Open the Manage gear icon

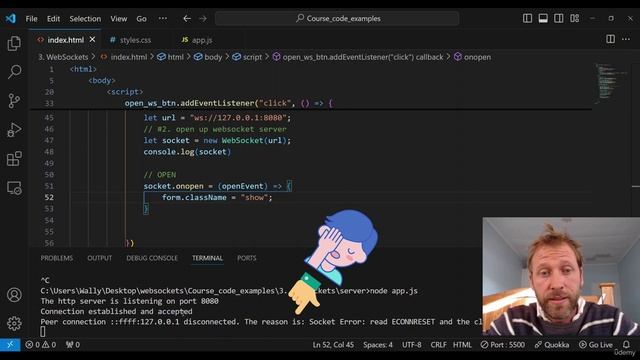pos(14,323)
